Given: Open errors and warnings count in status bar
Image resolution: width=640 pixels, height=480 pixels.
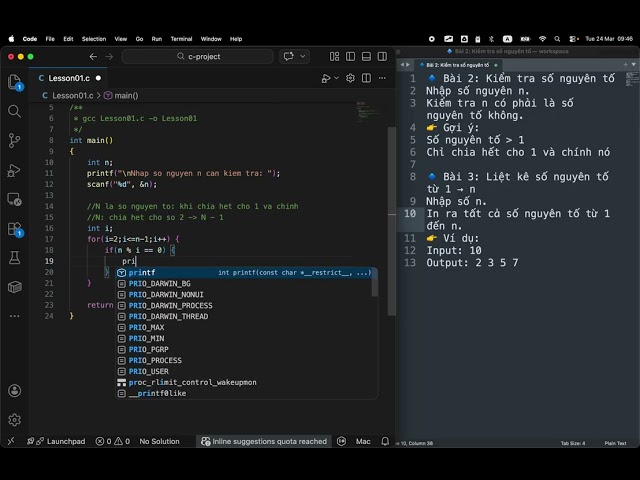Looking at the screenshot, I should (x=113, y=441).
